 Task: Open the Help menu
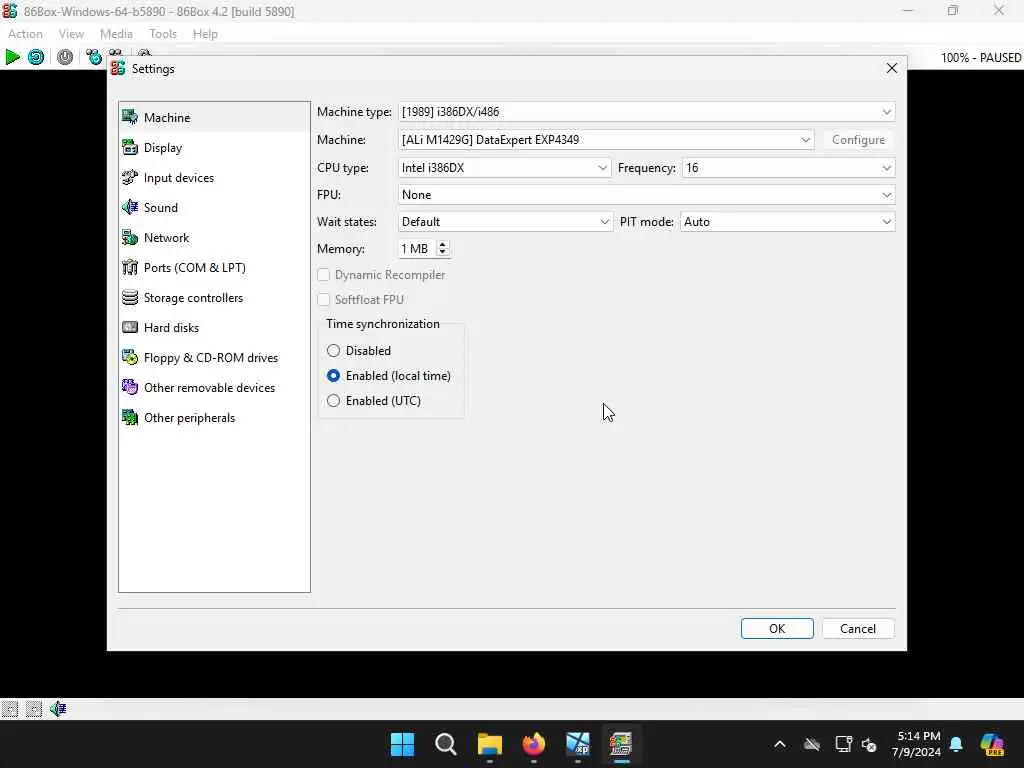click(205, 34)
